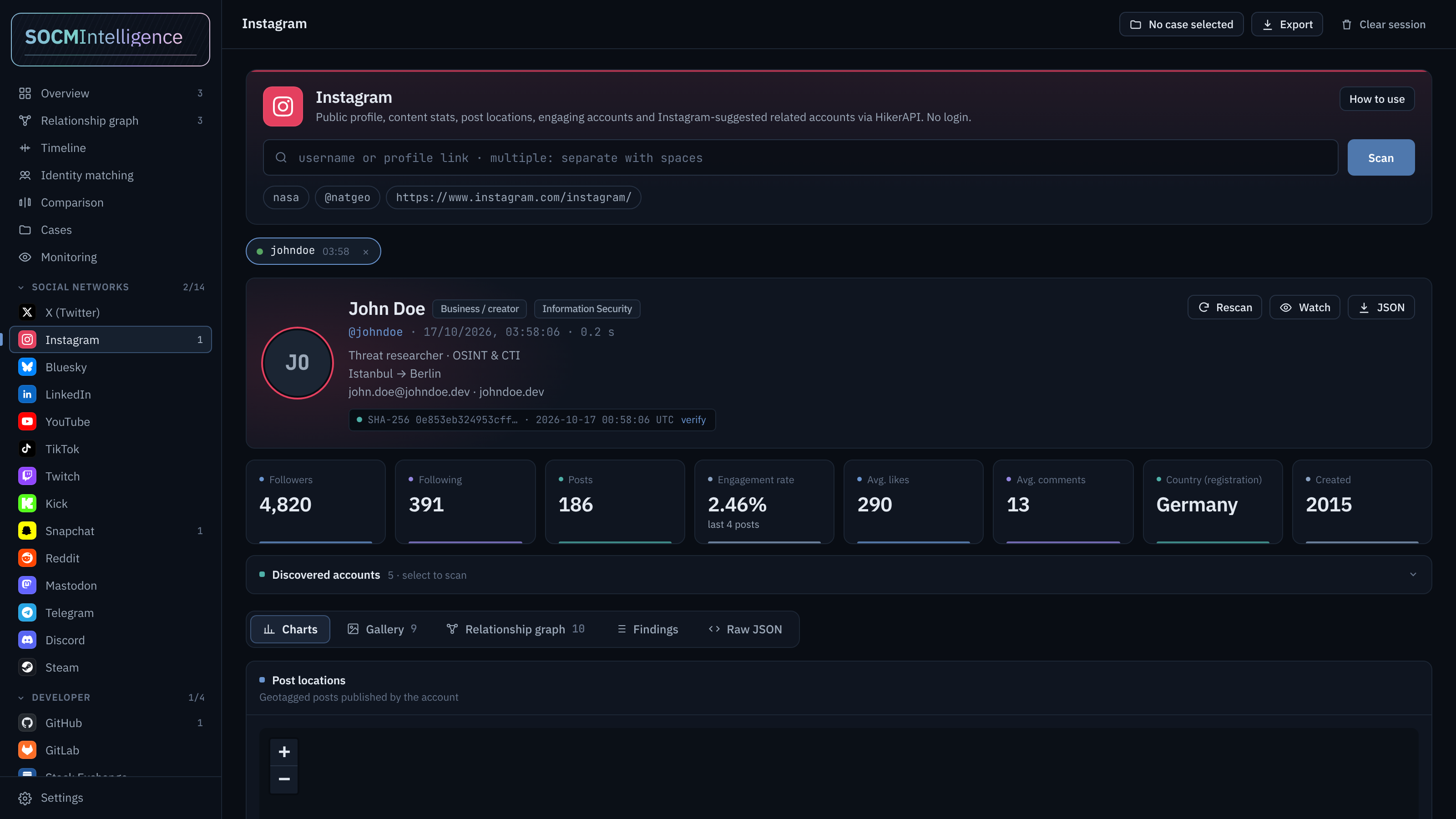1456x819 pixels.
Task: Click the JO profile avatar
Action: 297,363
